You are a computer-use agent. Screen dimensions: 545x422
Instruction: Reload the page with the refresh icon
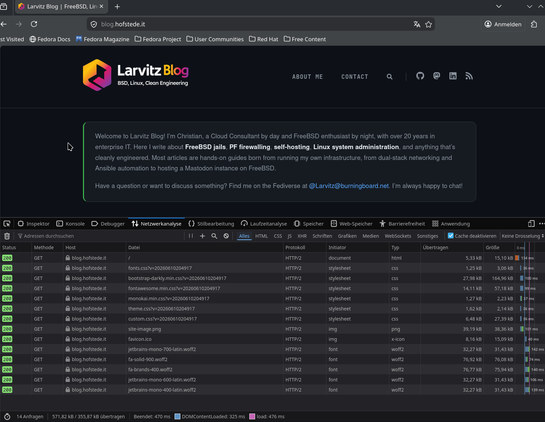click(34, 24)
